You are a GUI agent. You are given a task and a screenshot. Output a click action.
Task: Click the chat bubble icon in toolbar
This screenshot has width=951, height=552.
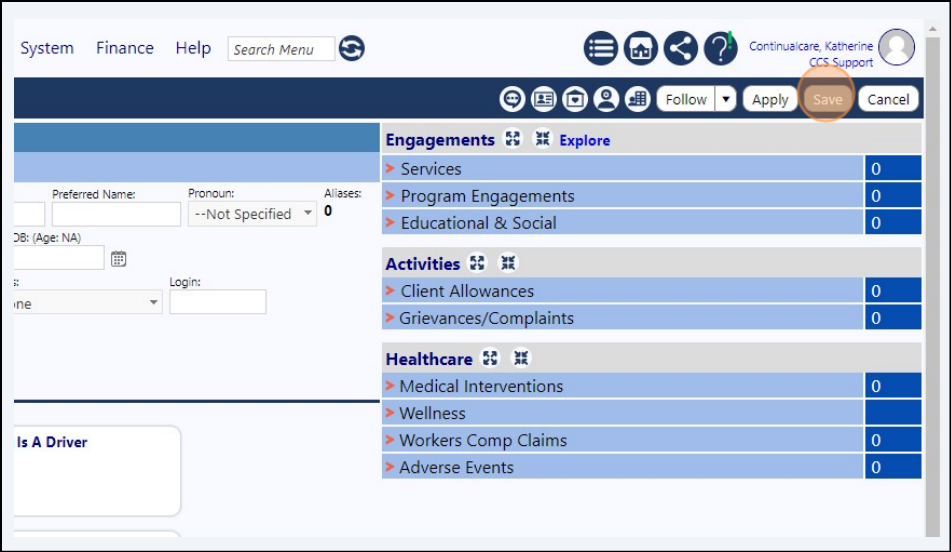point(512,99)
